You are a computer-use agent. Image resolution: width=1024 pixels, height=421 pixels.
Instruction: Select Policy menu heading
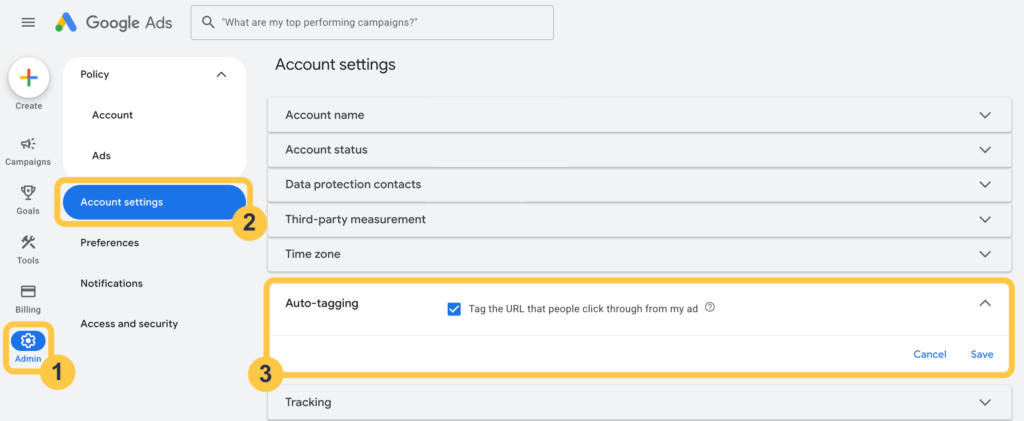tap(95, 74)
